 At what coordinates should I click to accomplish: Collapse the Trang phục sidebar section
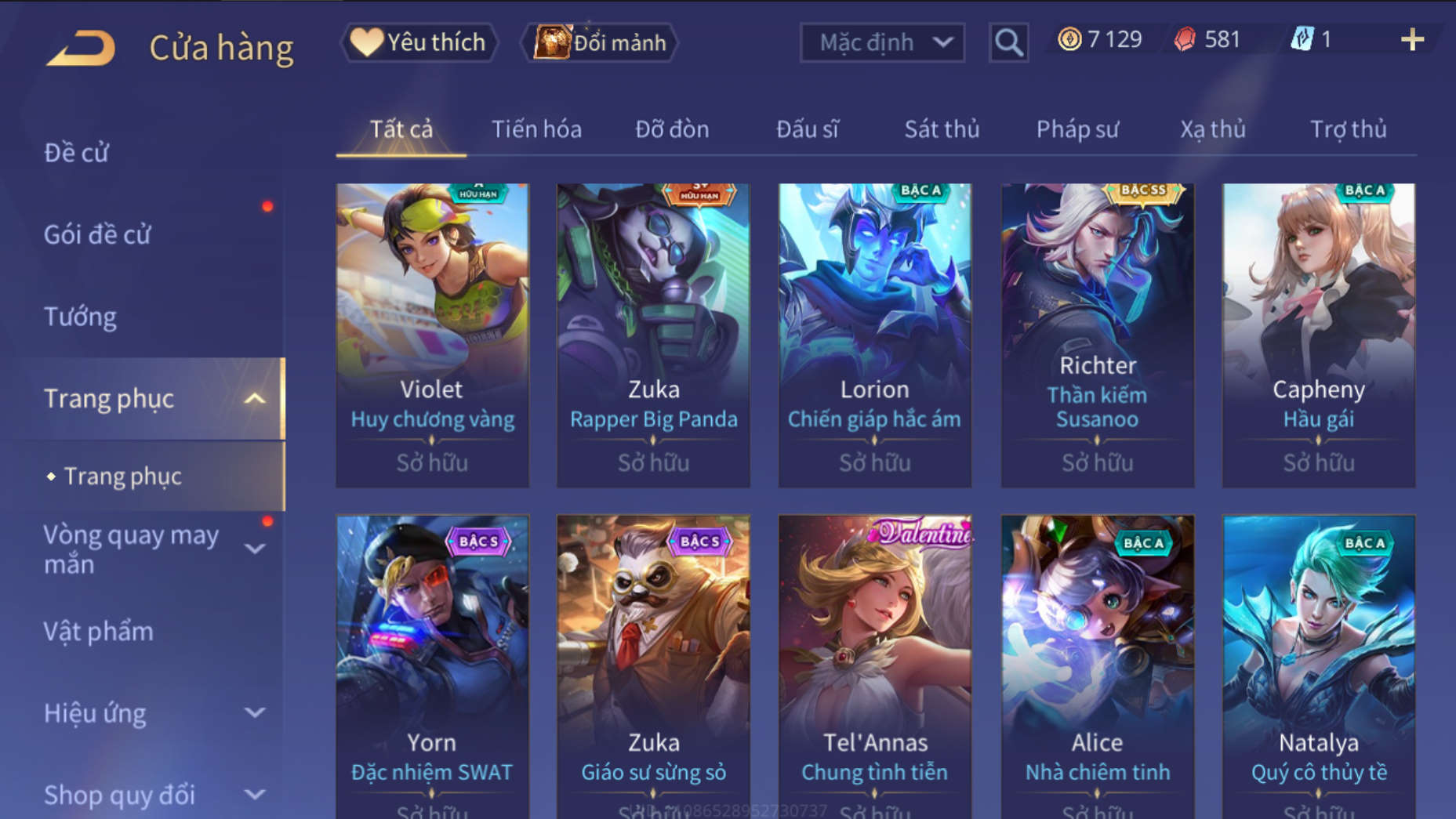tap(254, 398)
